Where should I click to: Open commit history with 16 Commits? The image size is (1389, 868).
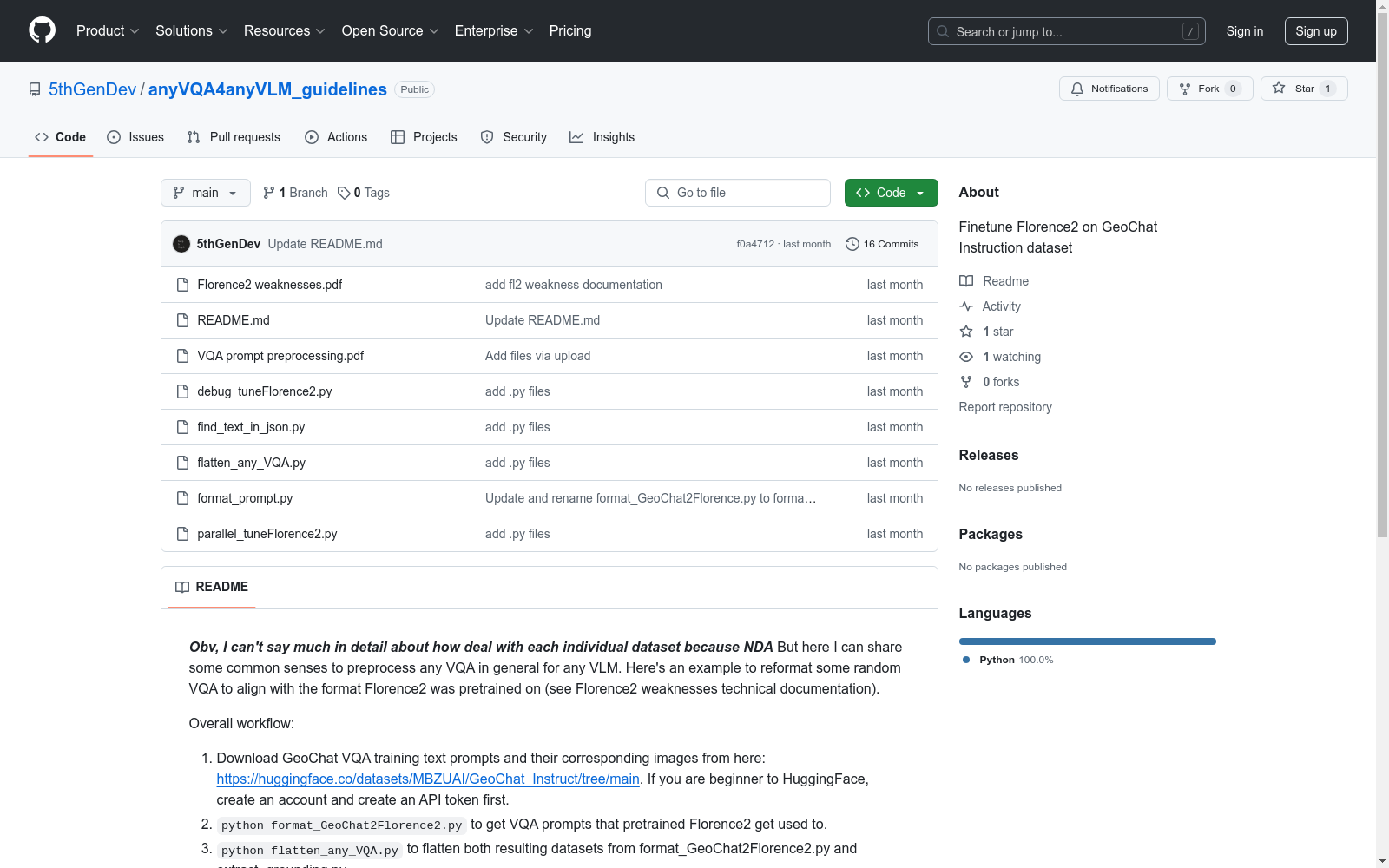[882, 244]
